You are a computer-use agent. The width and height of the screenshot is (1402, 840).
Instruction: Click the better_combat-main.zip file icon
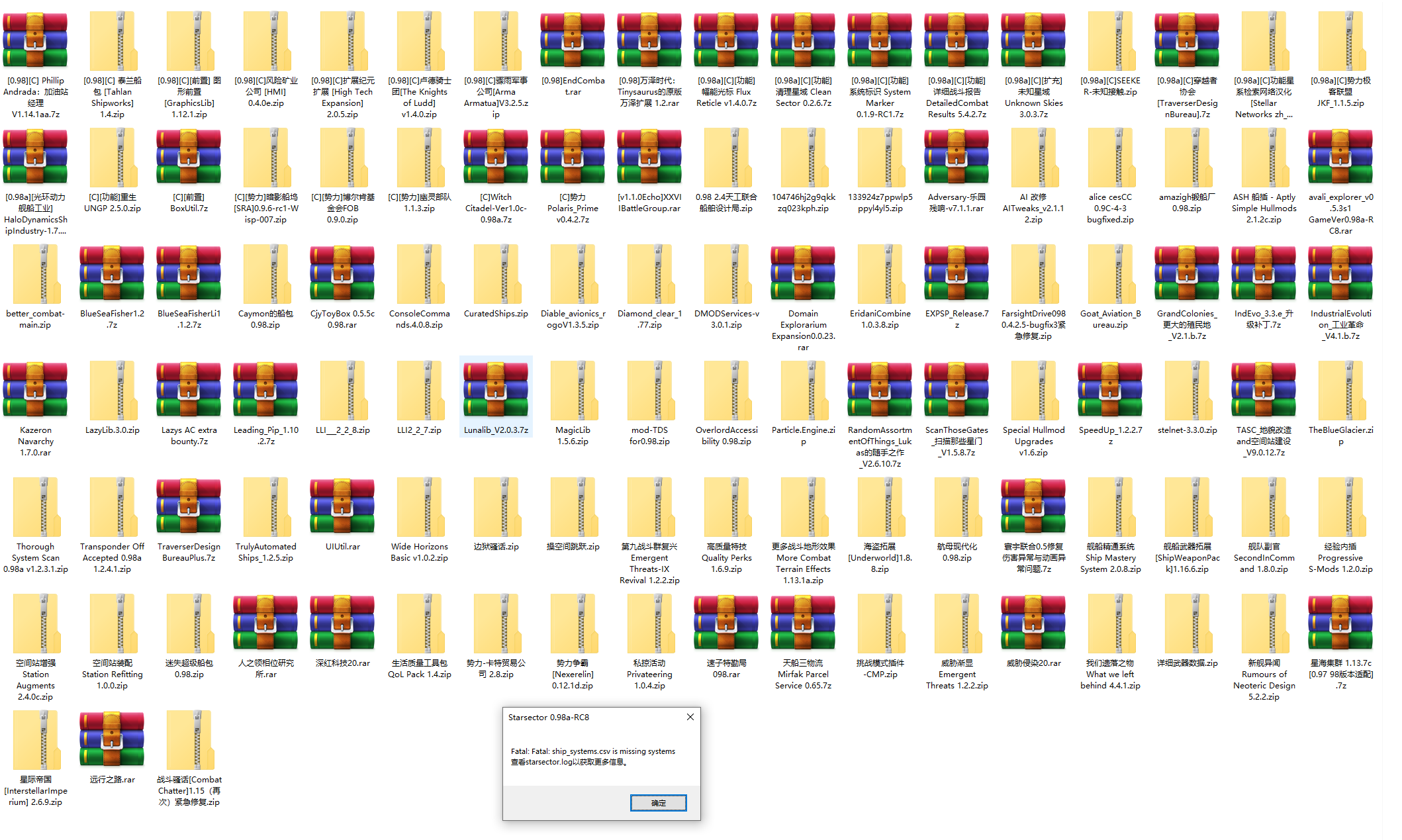coord(36,273)
